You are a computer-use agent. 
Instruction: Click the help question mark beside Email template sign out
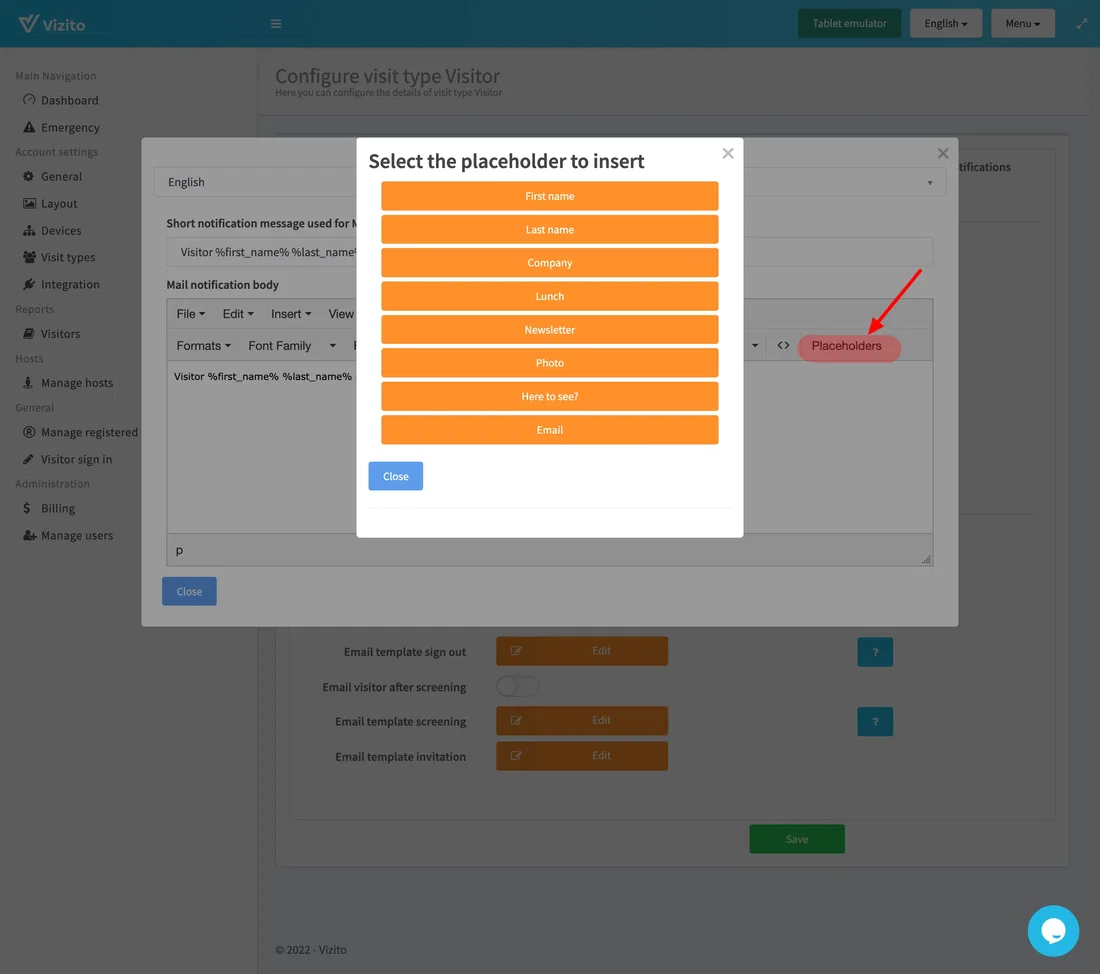tap(875, 651)
